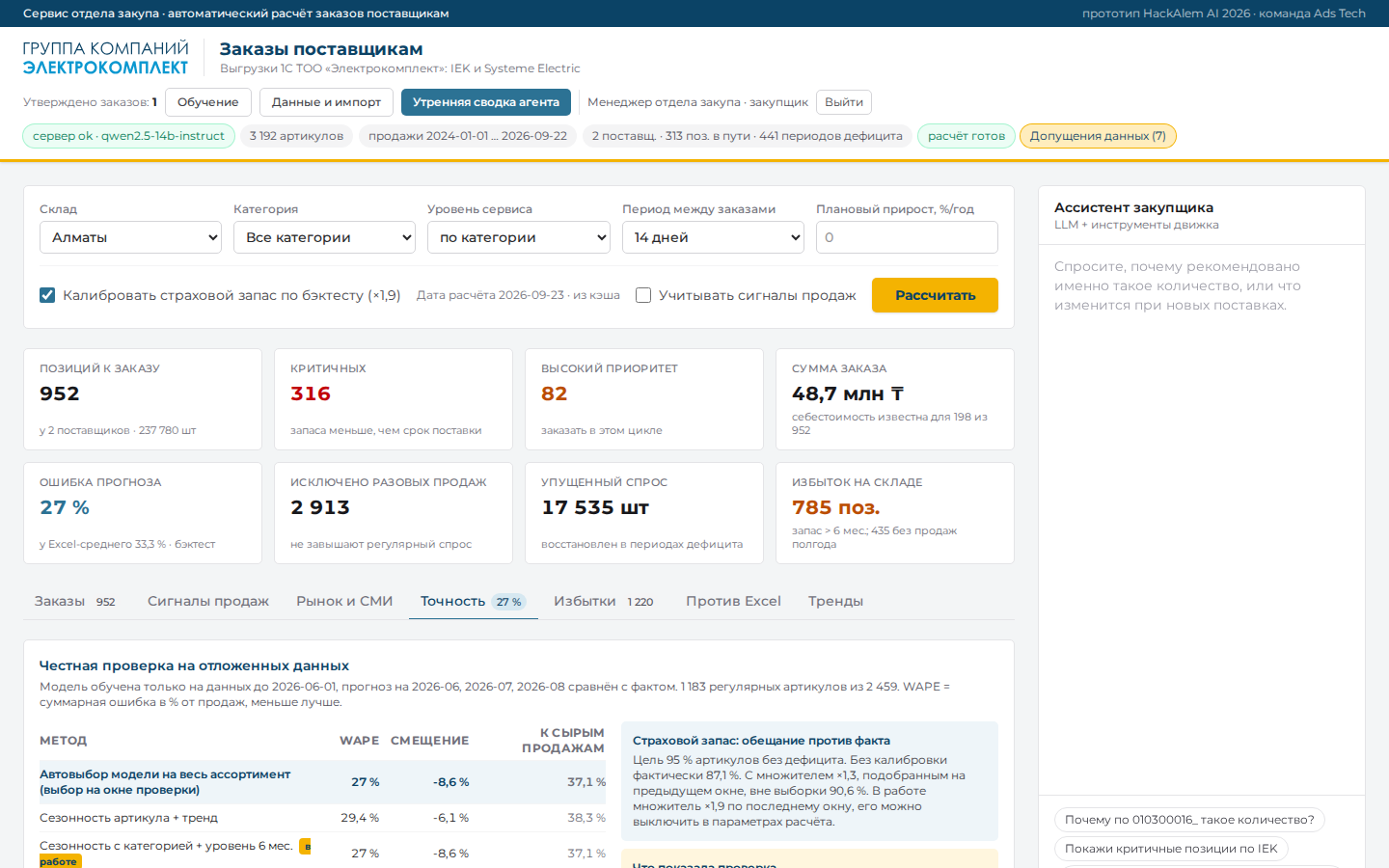Enable Учитывать сигналы продаж checkbox
The image size is (1389, 868).
pos(643,295)
